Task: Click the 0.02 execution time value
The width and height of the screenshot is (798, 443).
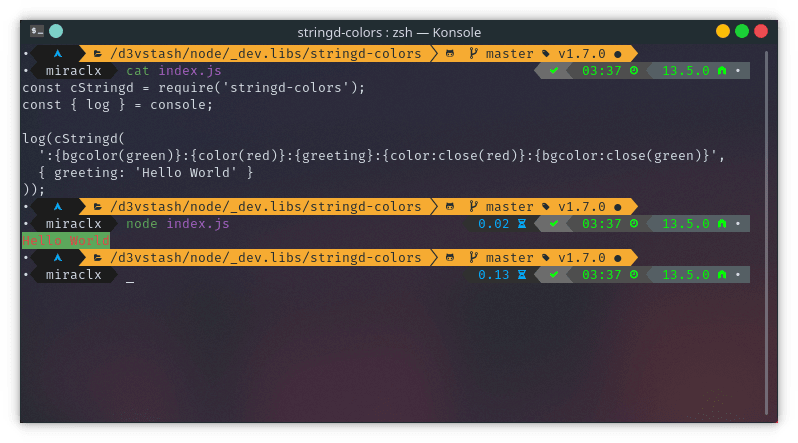Action: (494, 224)
